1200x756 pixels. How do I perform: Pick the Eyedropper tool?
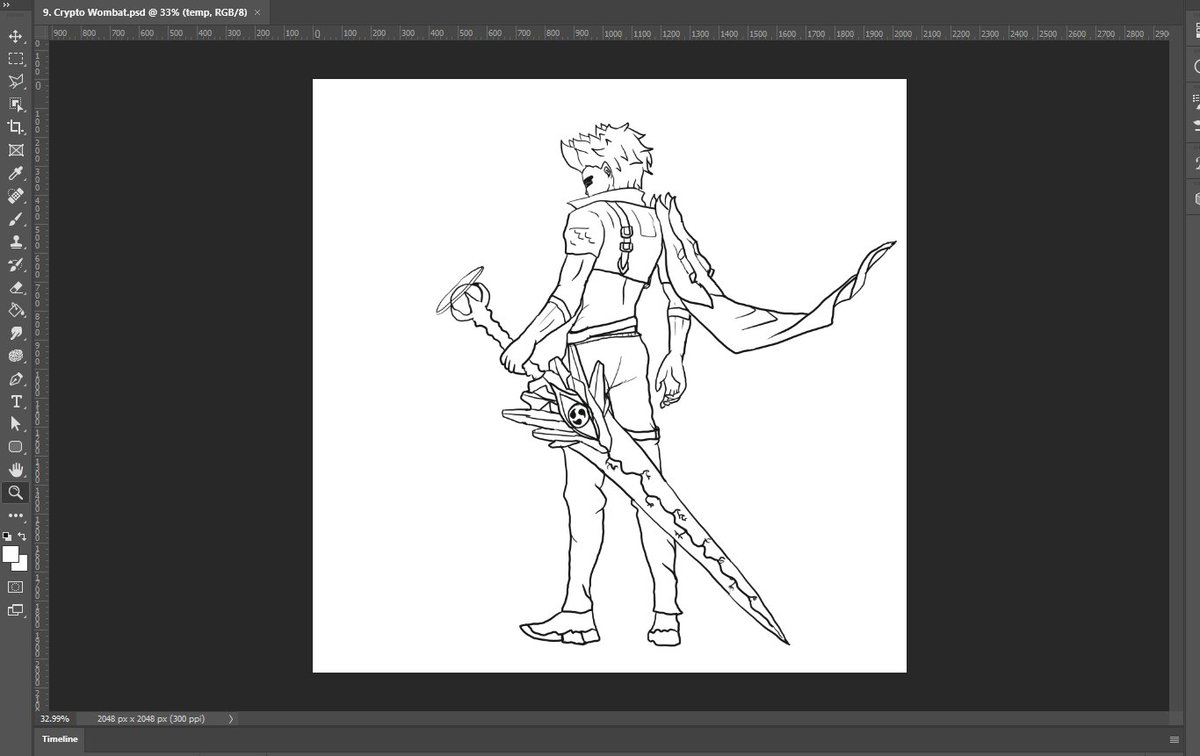tap(14, 172)
